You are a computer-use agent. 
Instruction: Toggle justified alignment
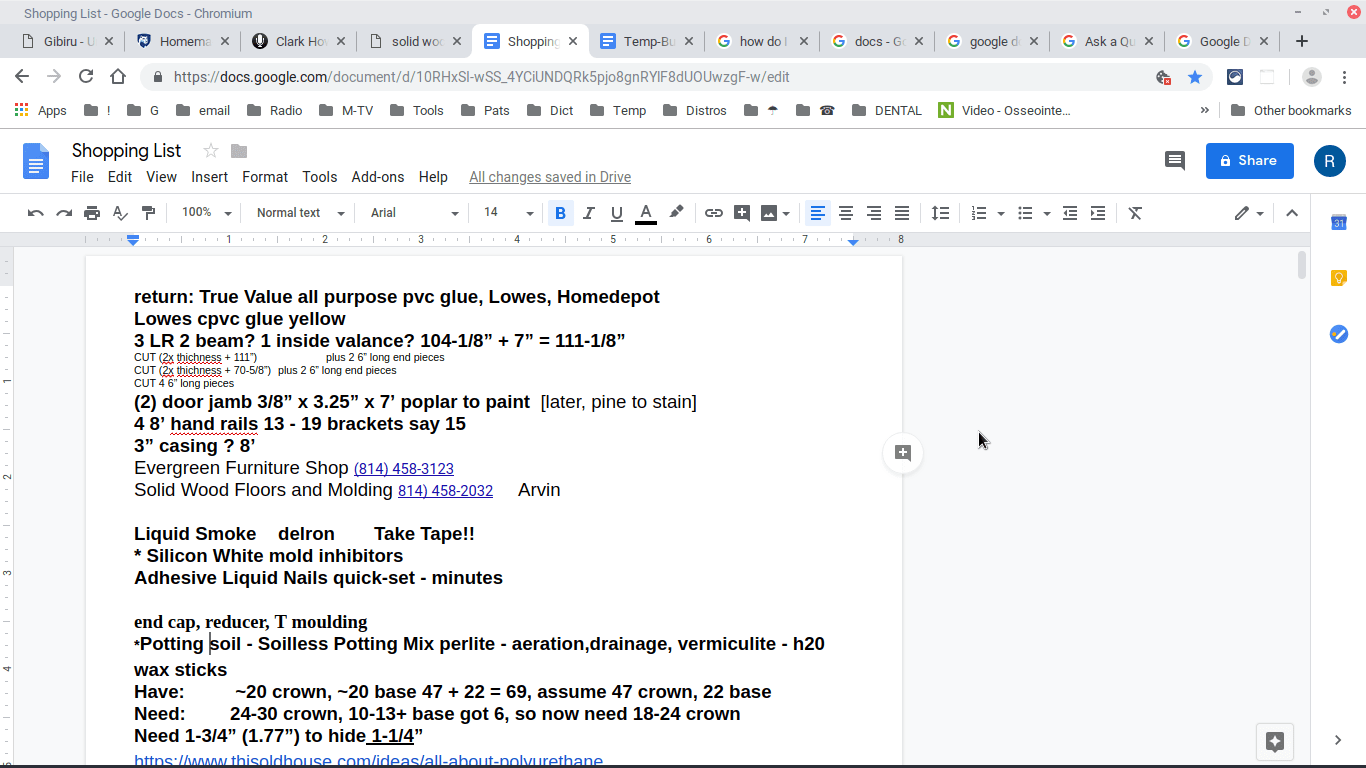point(901,212)
